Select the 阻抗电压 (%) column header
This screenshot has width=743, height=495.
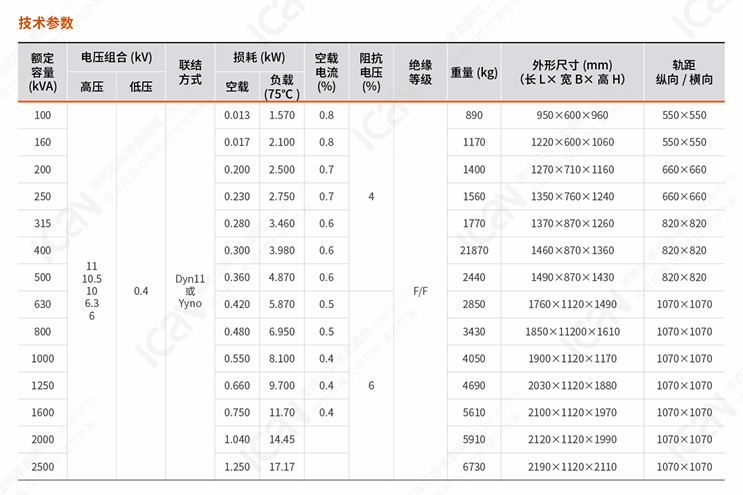(371, 72)
